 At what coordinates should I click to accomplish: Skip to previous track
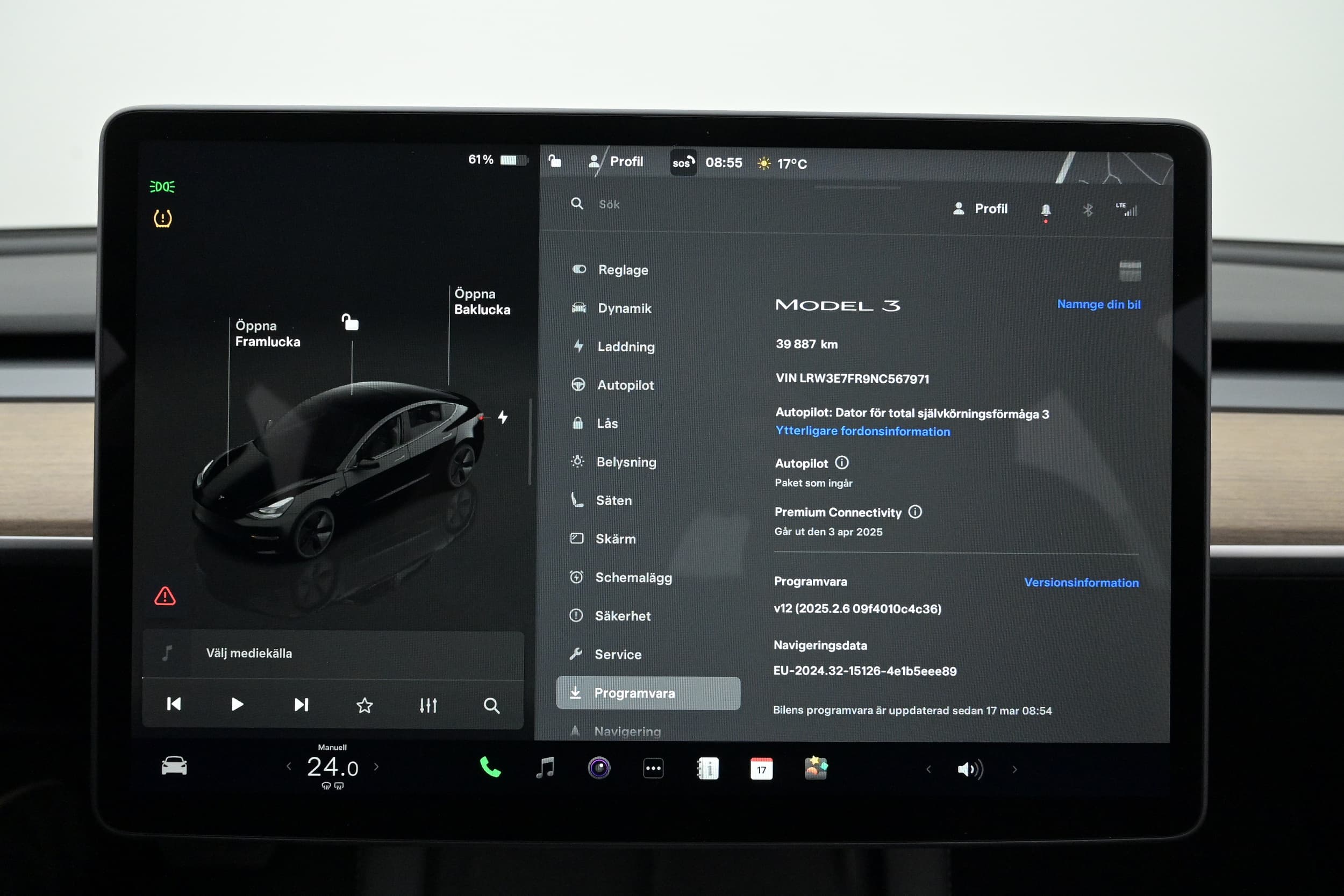coord(174,704)
